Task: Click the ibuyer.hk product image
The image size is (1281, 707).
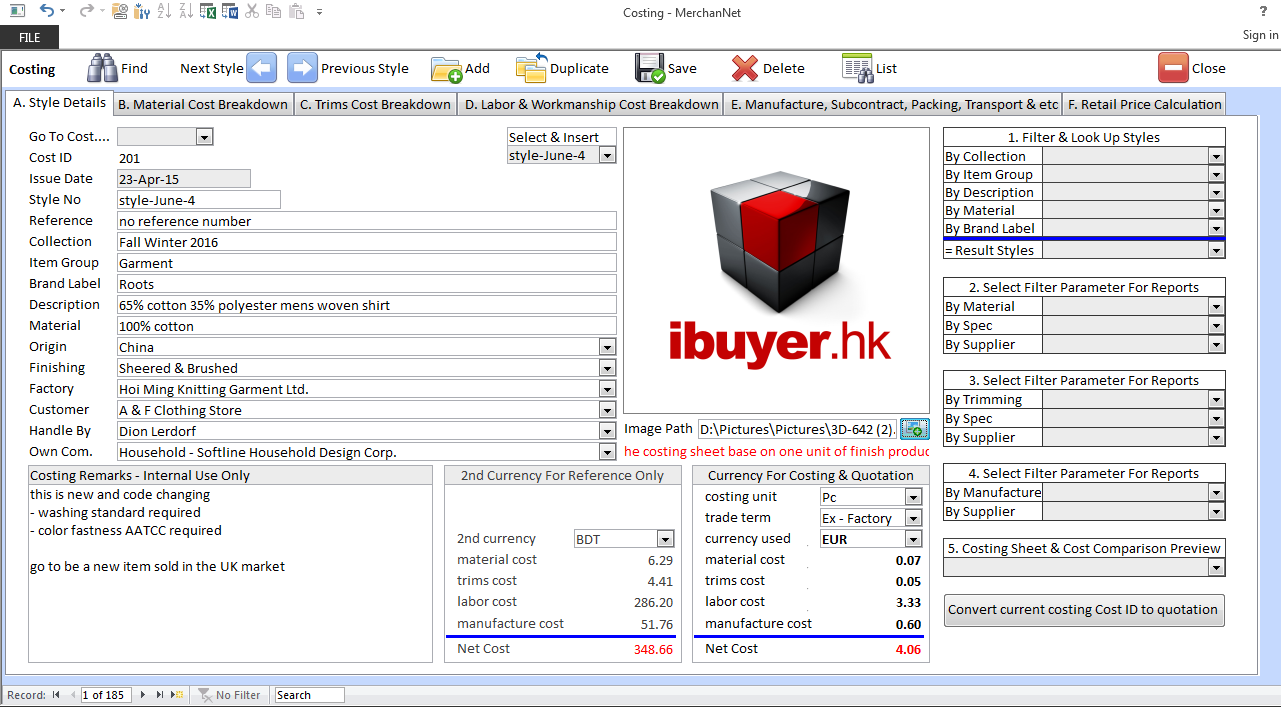Action: 776,270
